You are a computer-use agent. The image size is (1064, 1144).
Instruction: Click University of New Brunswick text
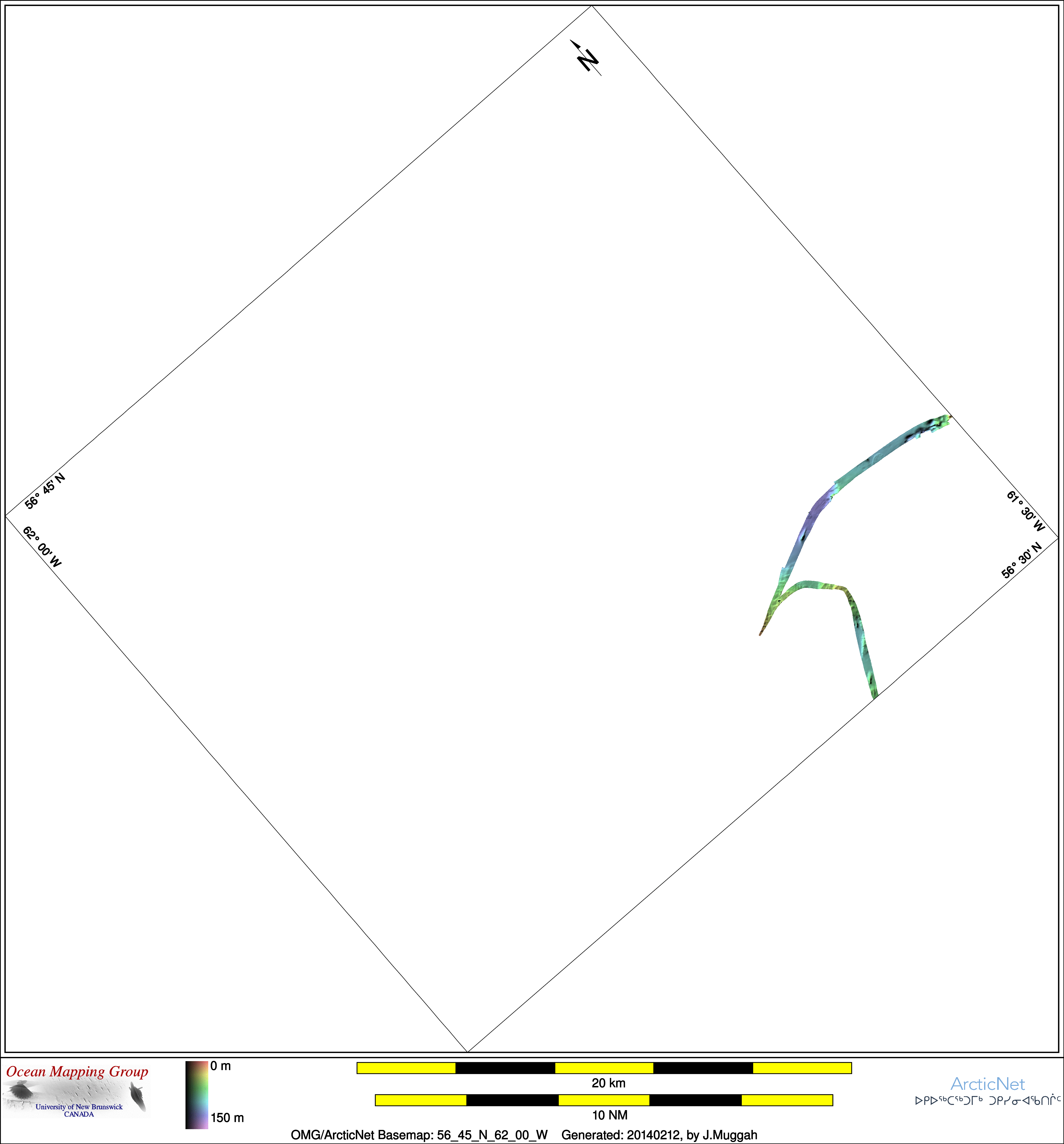point(79,1107)
